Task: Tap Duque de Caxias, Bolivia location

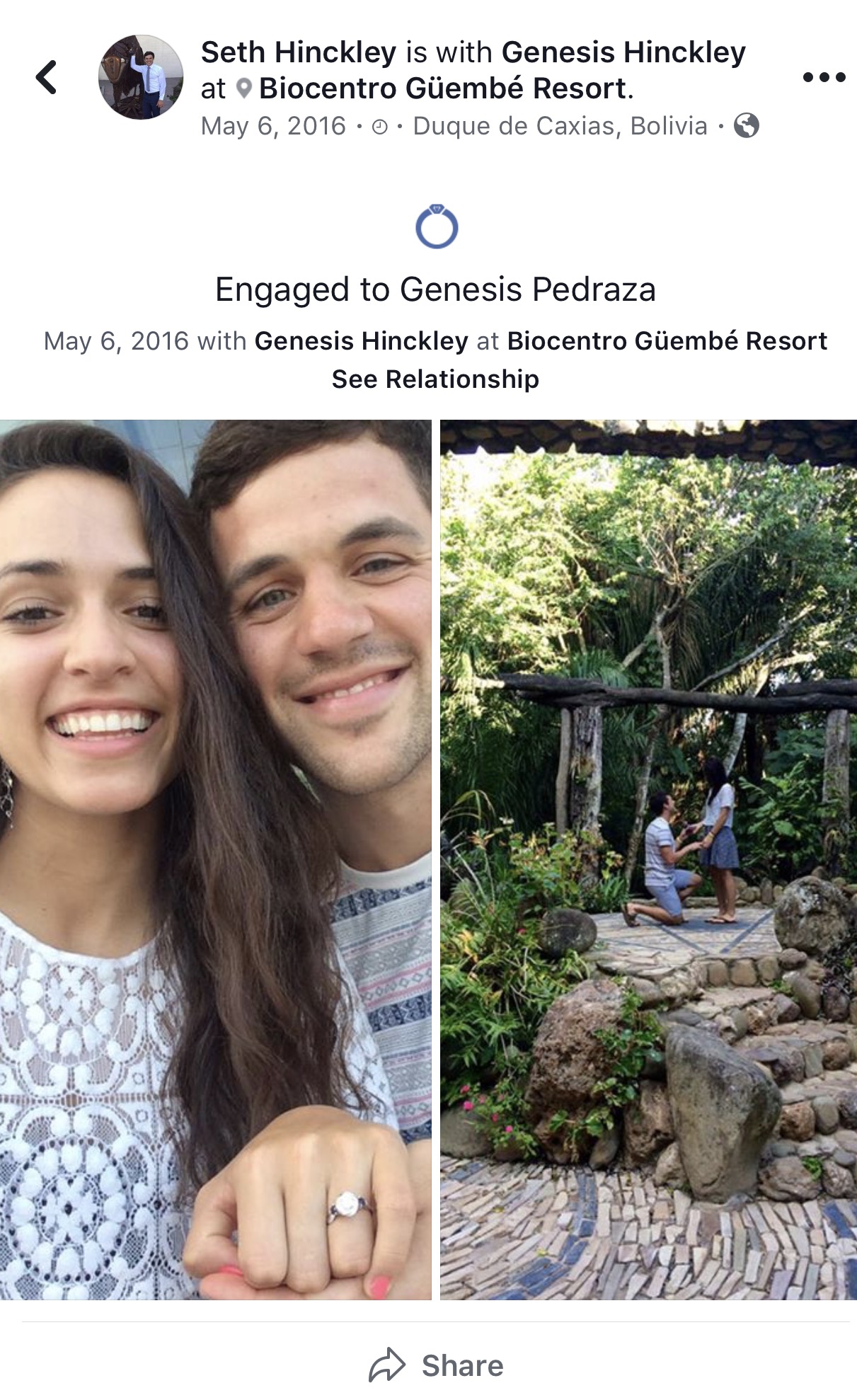Action: 560,126
